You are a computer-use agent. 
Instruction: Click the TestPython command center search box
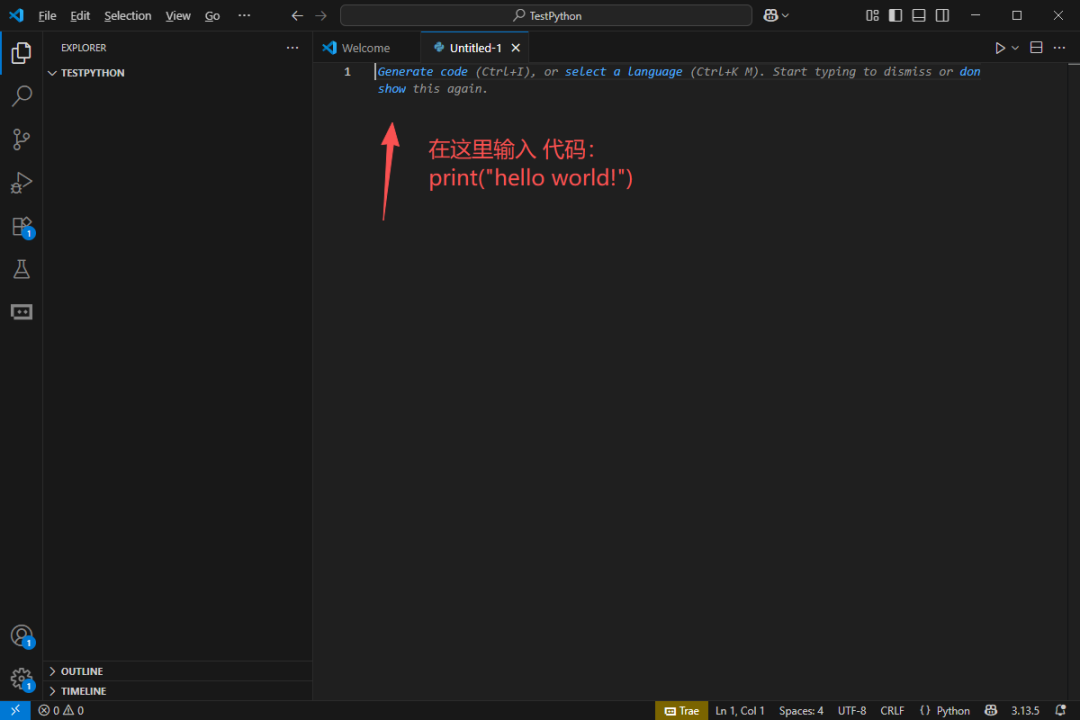point(546,15)
